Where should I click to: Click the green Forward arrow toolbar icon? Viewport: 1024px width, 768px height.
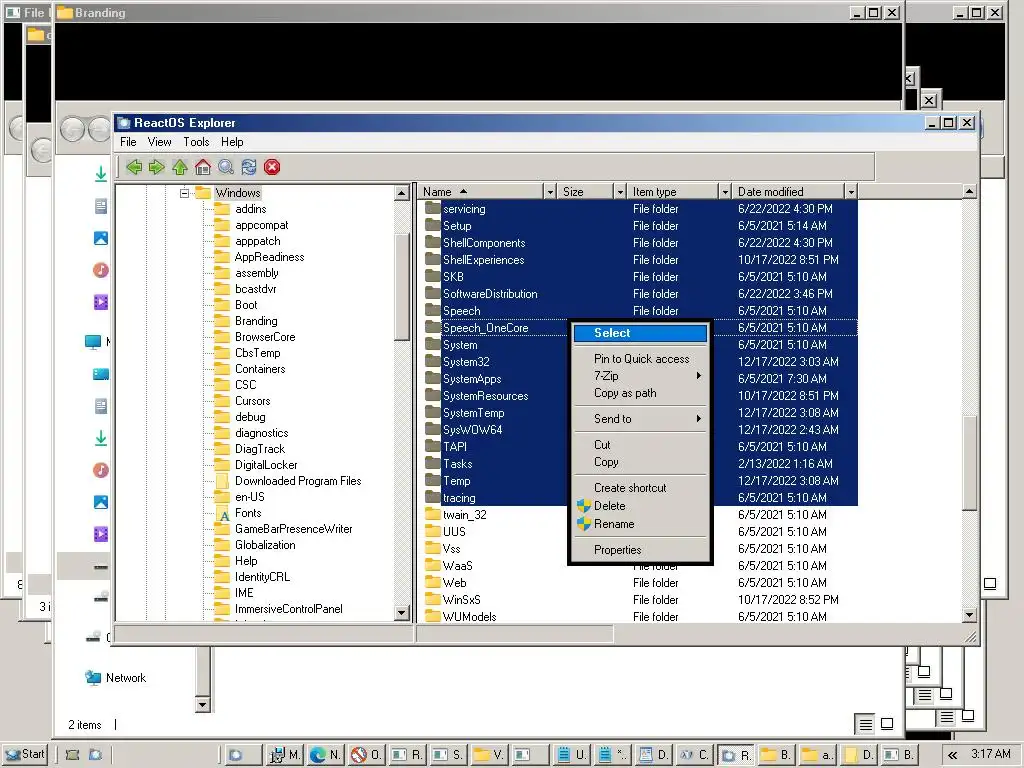pos(157,167)
